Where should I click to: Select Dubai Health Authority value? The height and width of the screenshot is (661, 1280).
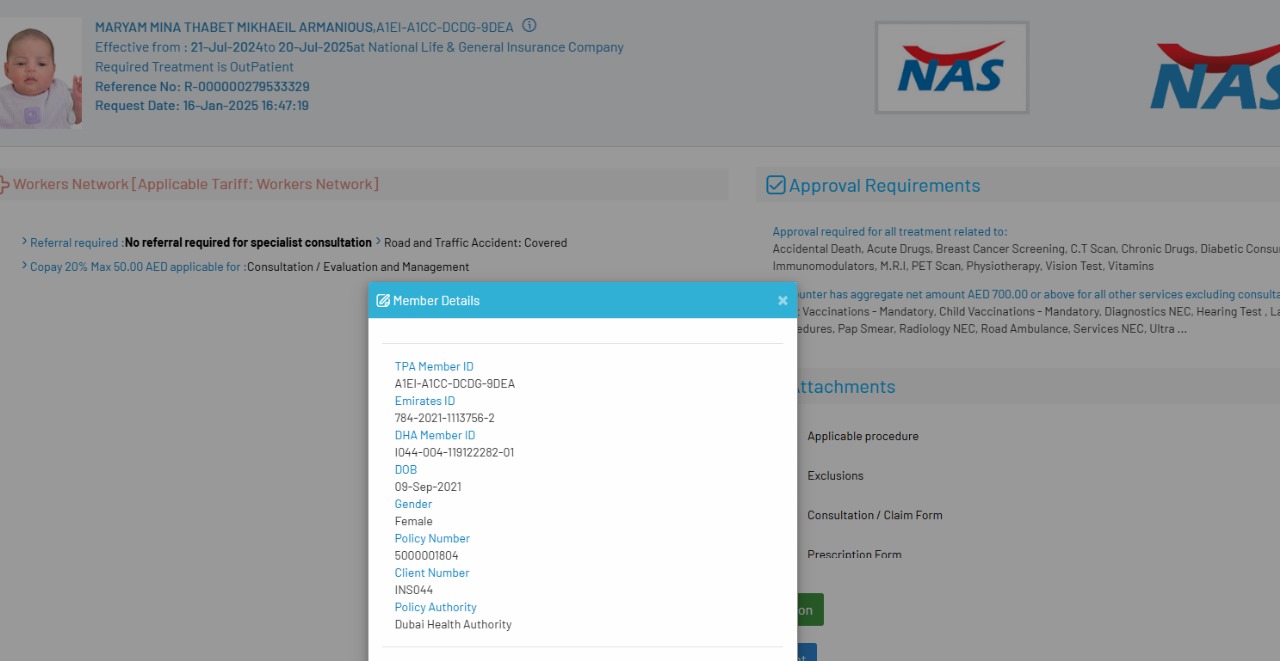[453, 624]
